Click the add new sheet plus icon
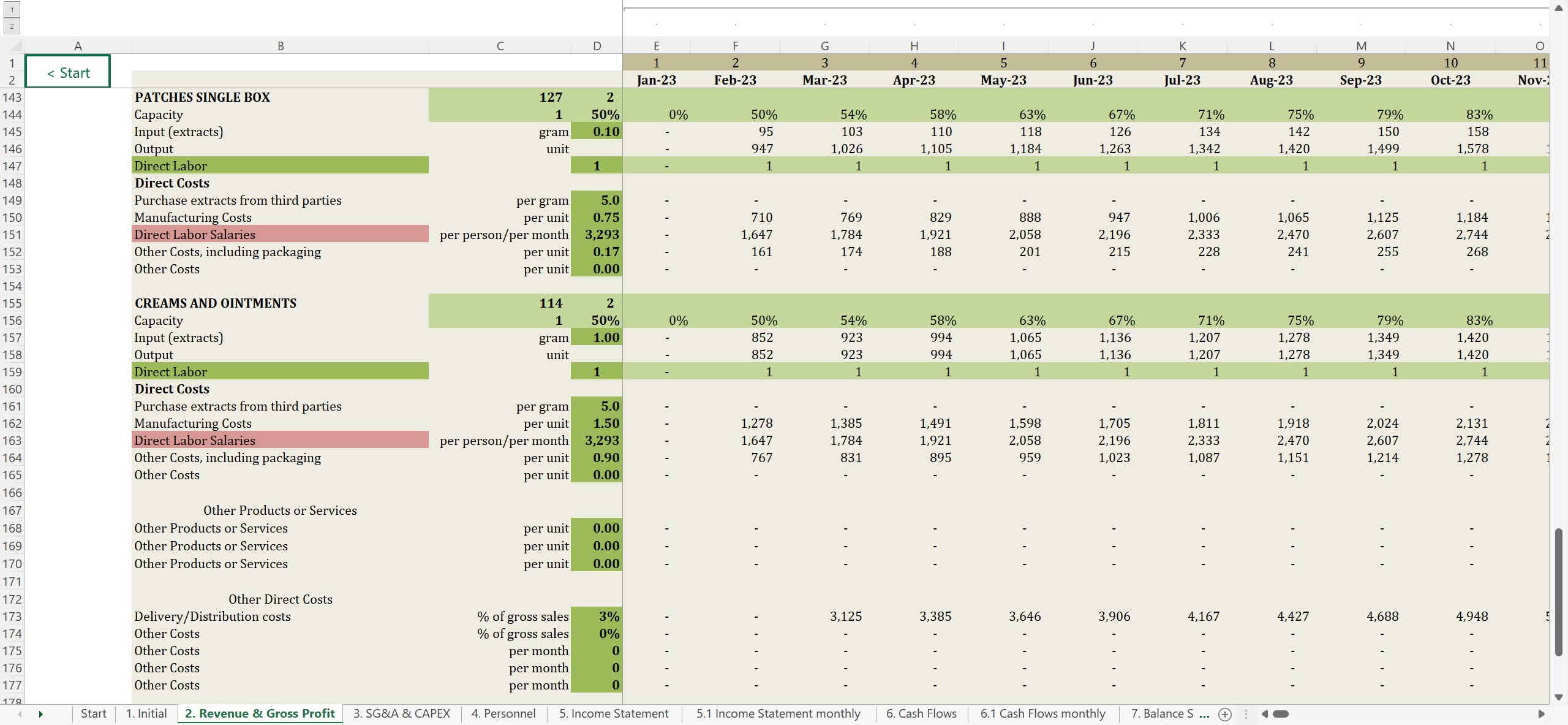This screenshot has width=1568, height=725. [x=1224, y=714]
